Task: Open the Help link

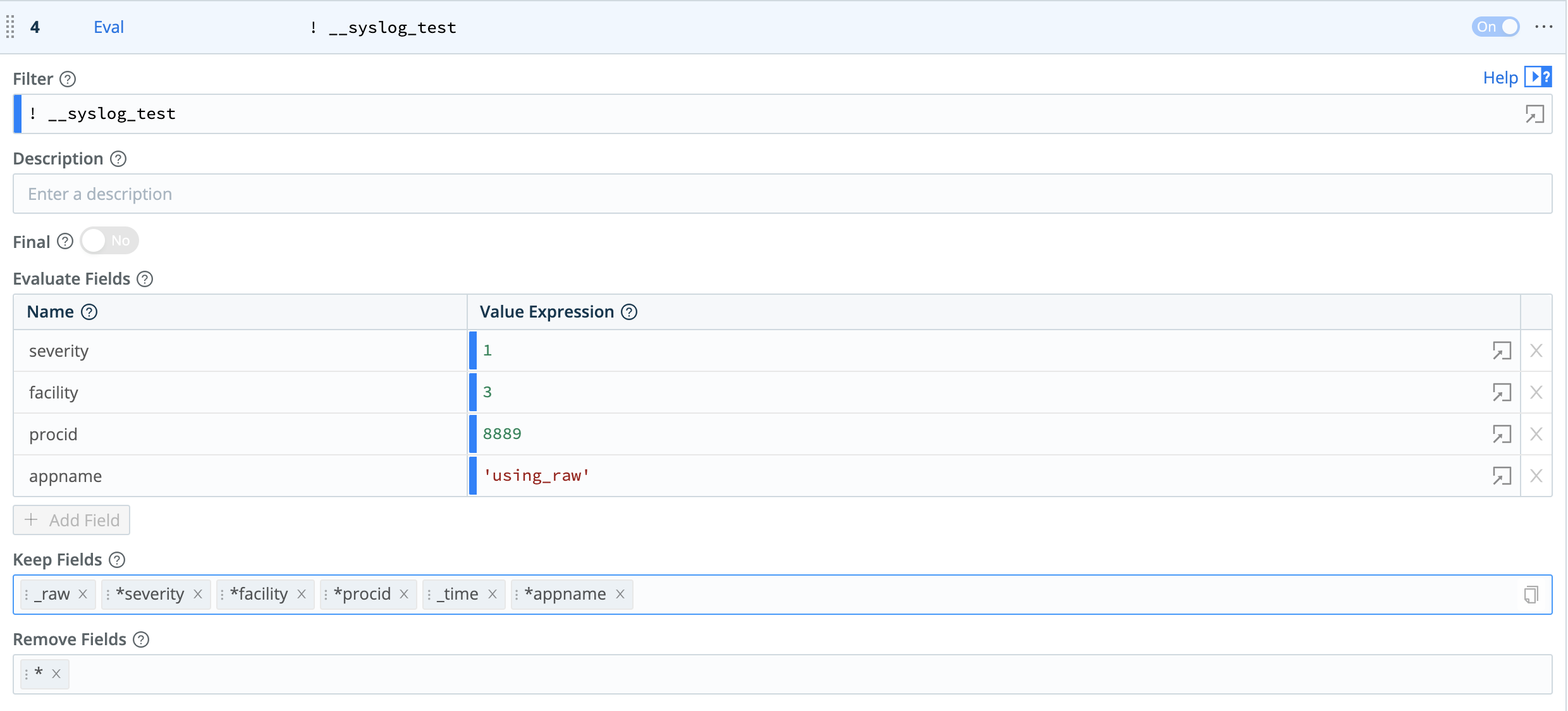Action: point(1500,77)
